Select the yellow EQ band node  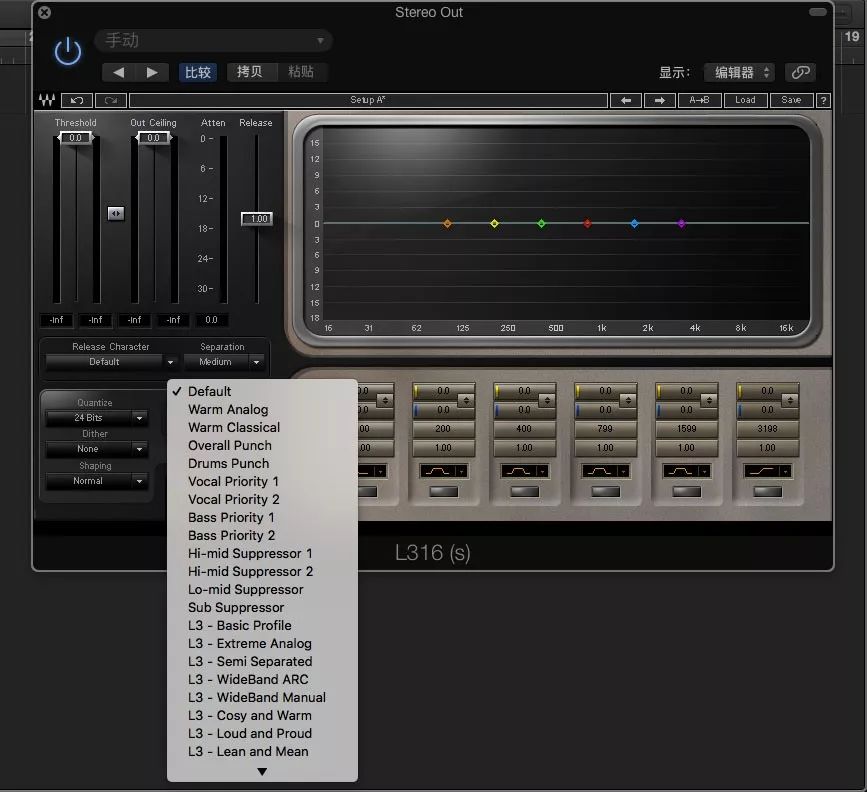click(x=494, y=223)
